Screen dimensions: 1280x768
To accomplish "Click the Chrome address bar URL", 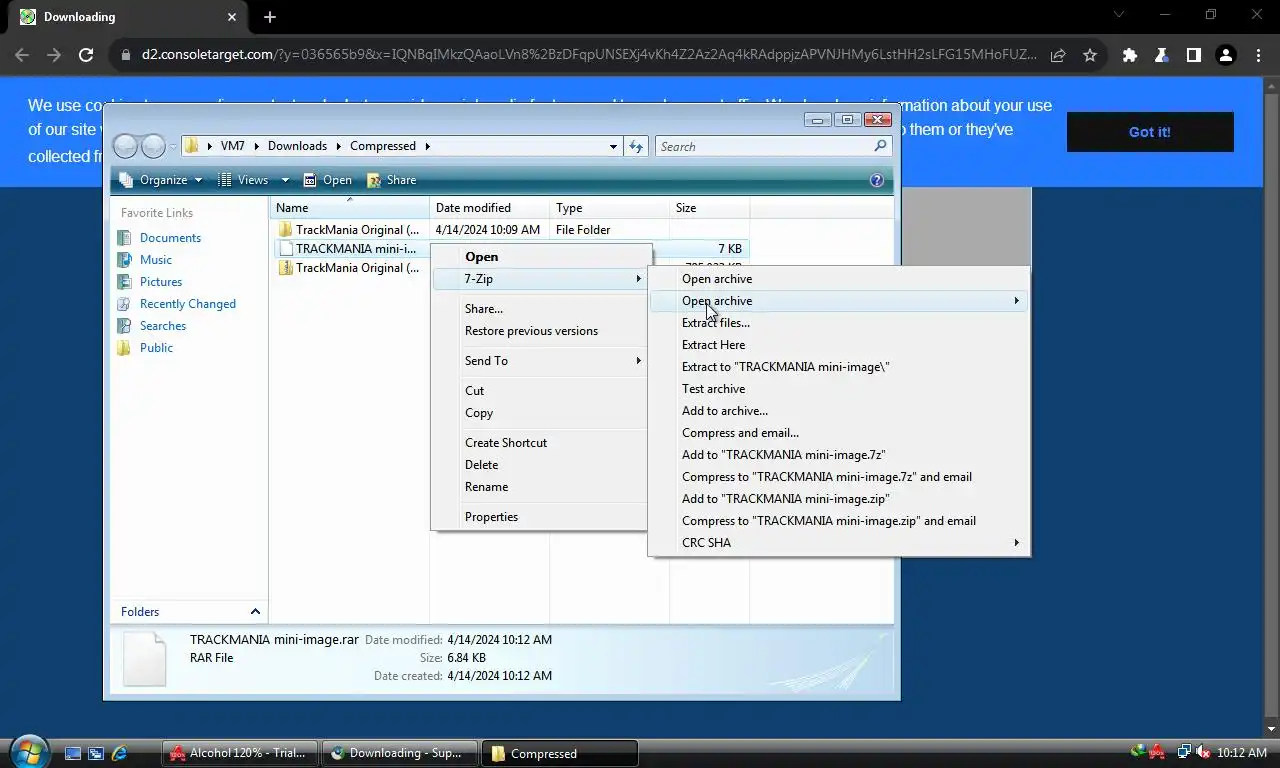I will coord(589,55).
